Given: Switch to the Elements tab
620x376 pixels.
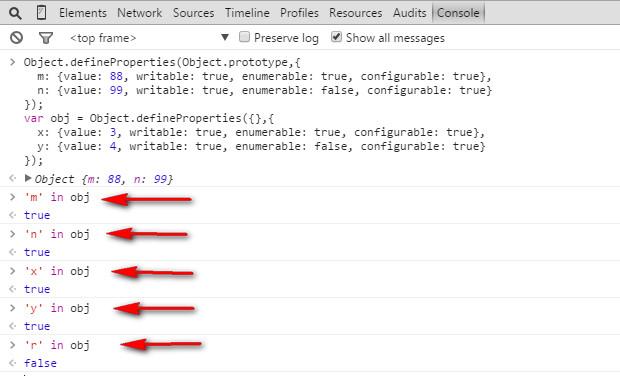Looking at the screenshot, I should pos(83,13).
